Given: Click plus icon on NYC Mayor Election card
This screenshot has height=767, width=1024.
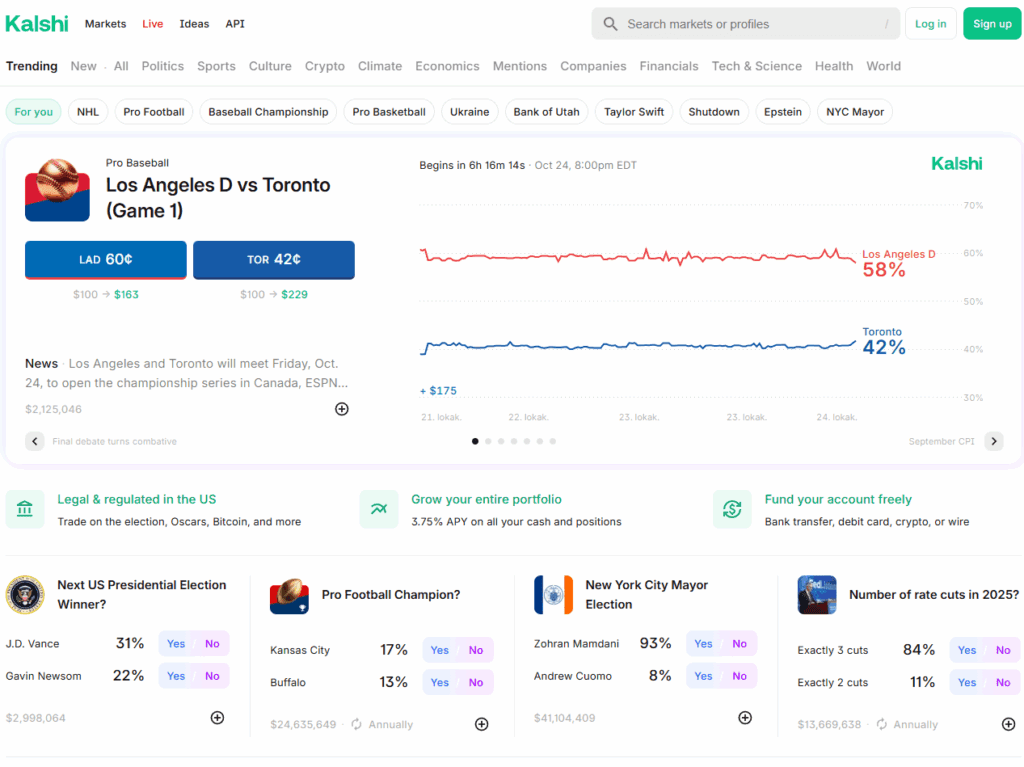Looking at the screenshot, I should (x=745, y=717).
